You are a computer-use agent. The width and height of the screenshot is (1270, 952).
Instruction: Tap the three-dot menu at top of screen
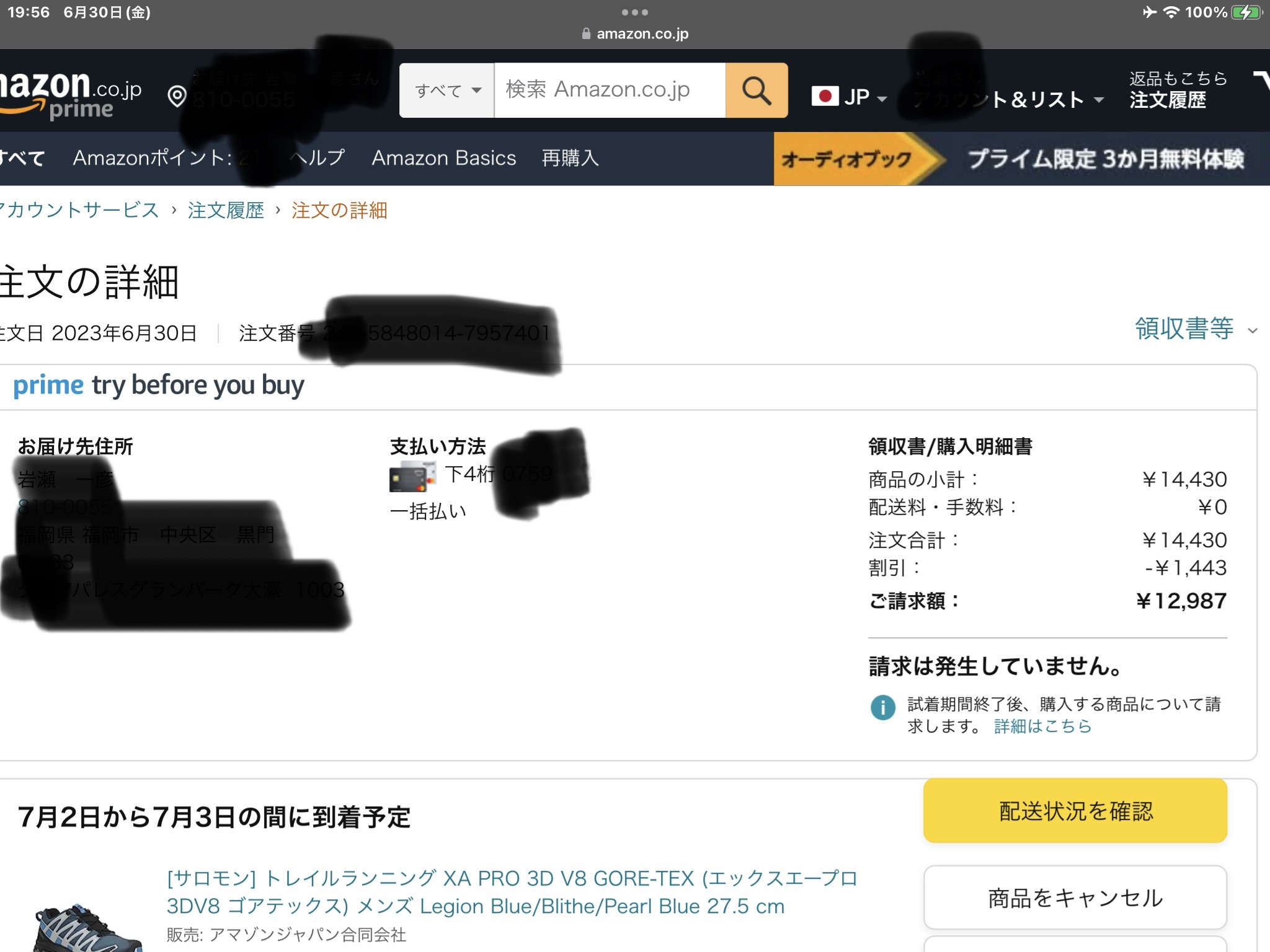634,12
